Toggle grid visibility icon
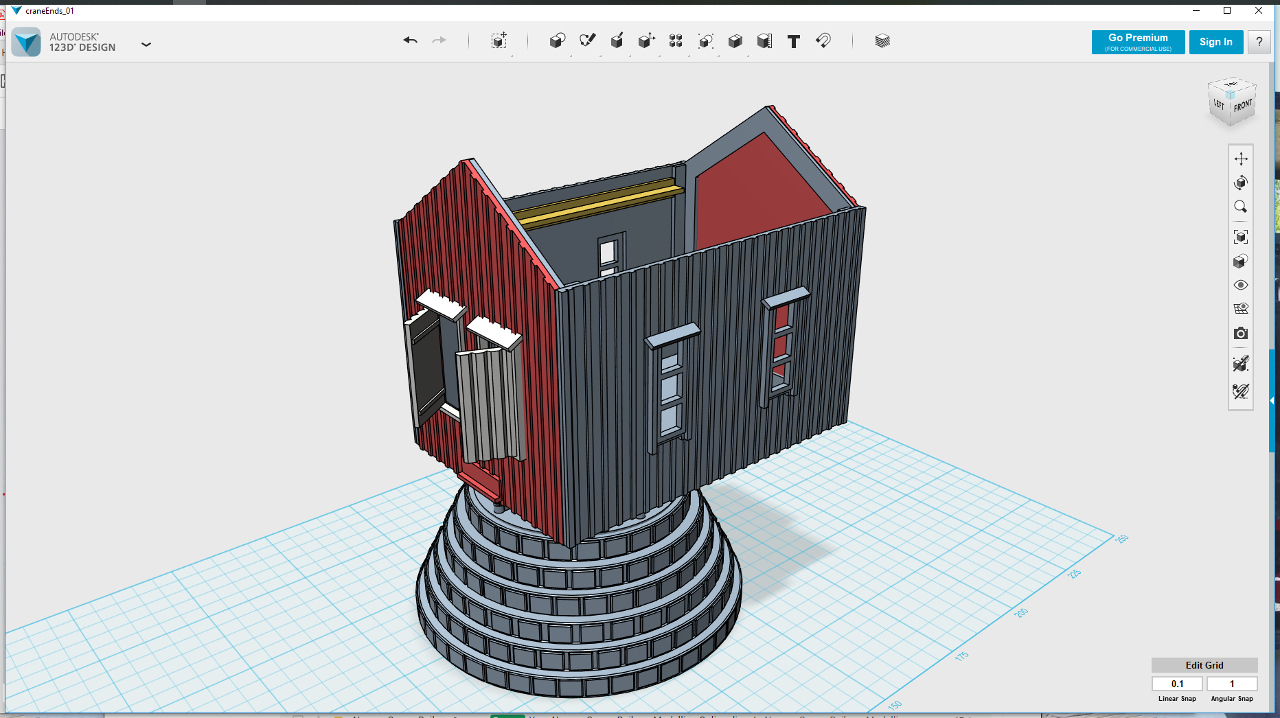 coord(1241,309)
